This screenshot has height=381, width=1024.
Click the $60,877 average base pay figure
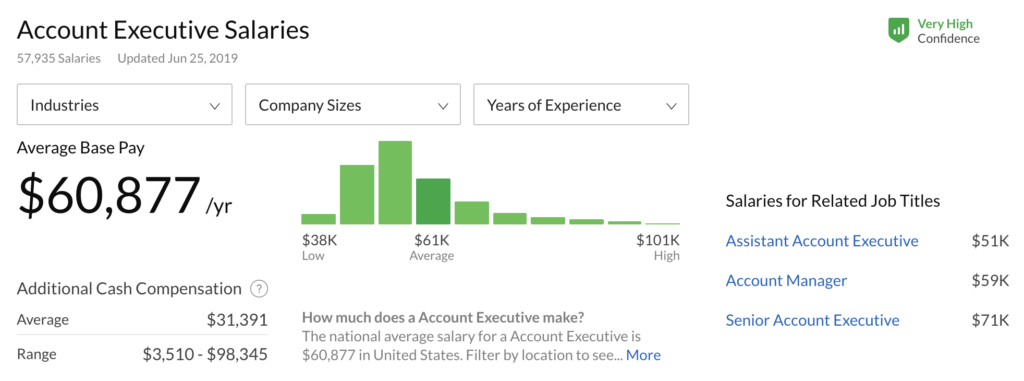point(109,196)
